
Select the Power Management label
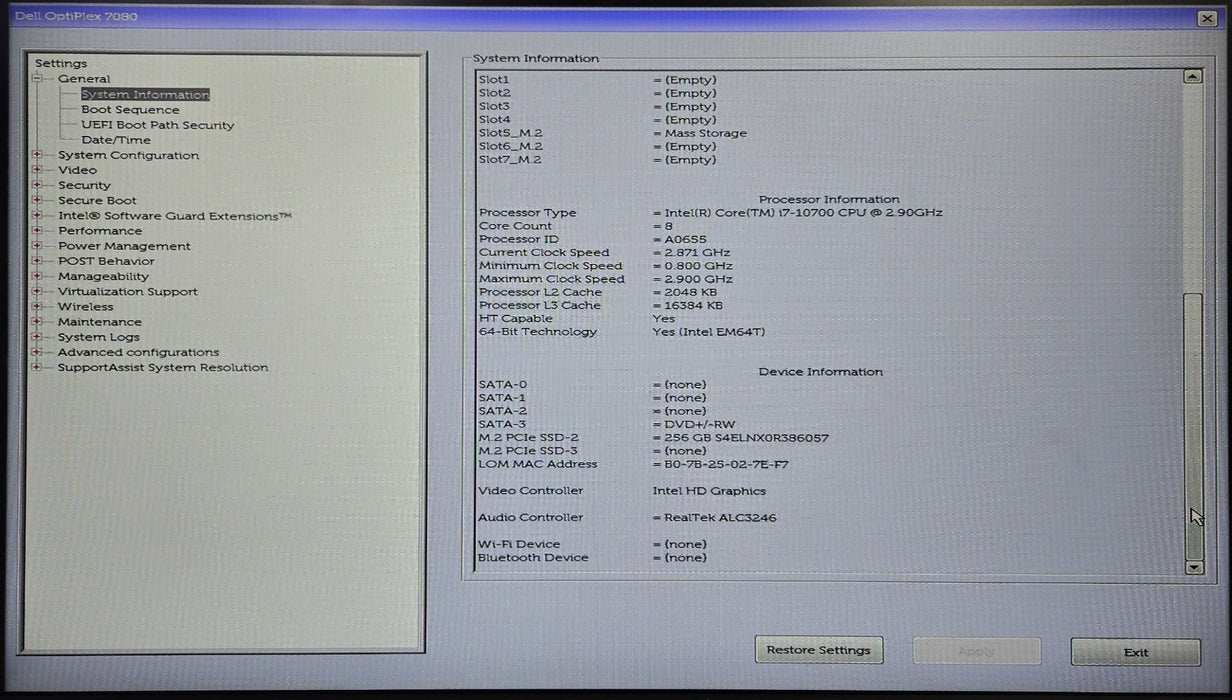pyautogui.click(x=124, y=246)
